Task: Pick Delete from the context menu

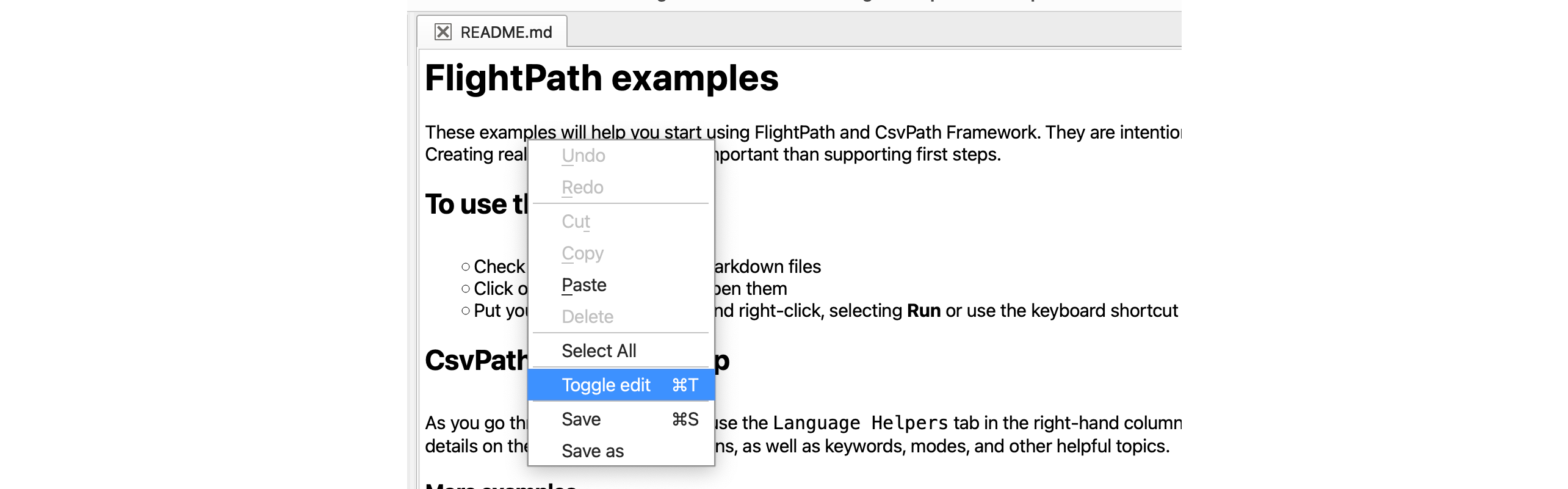Action: click(587, 317)
